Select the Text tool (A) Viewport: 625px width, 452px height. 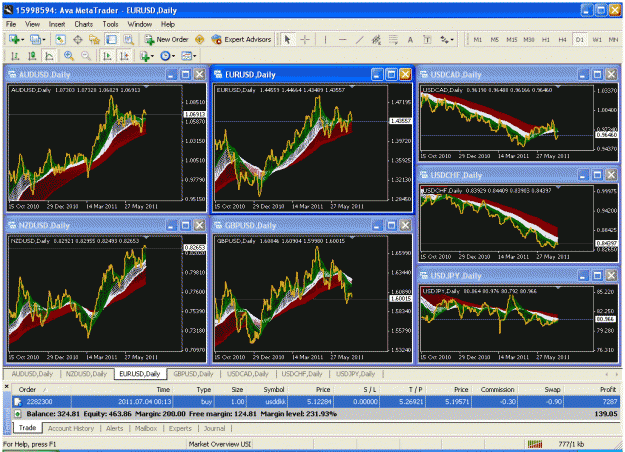tap(410, 39)
